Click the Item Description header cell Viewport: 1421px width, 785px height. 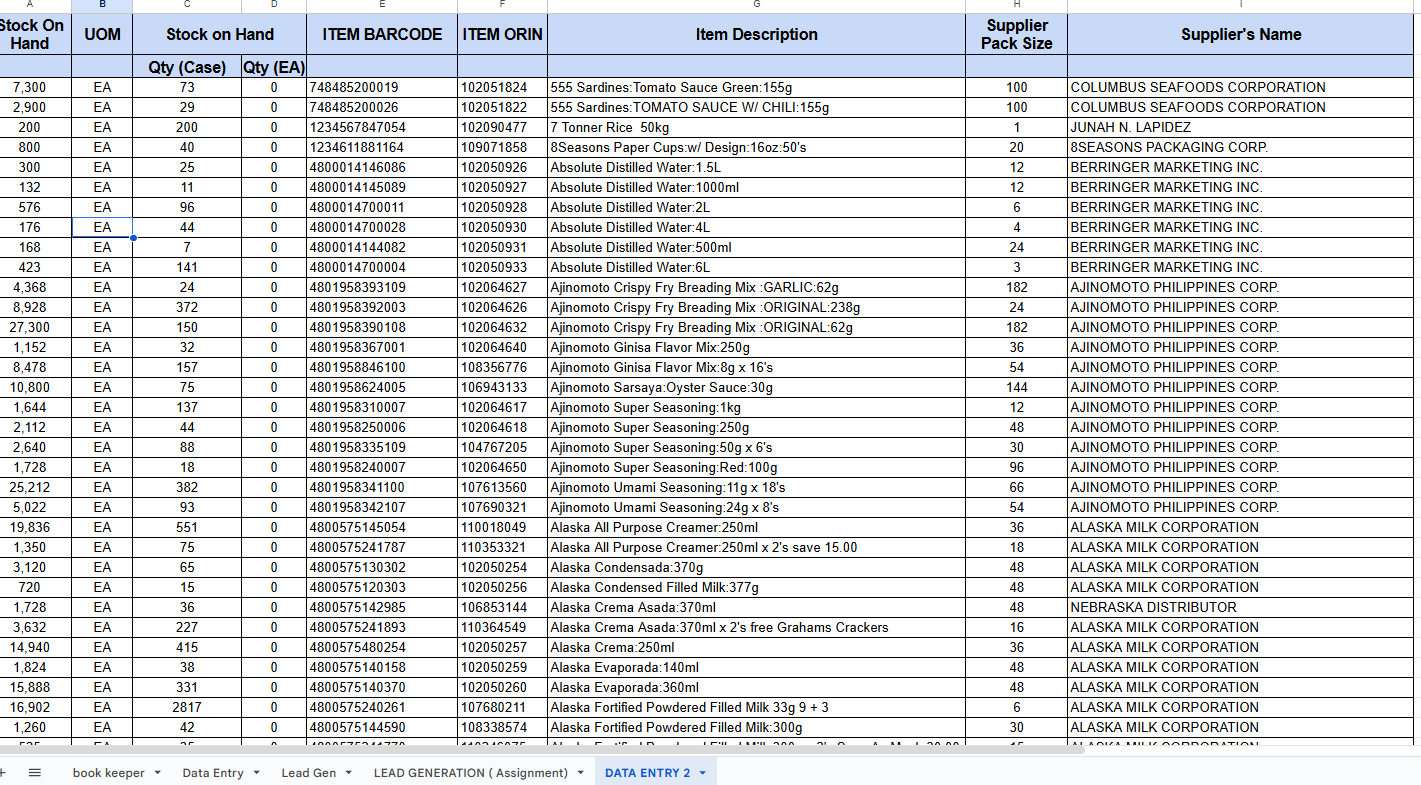point(757,34)
